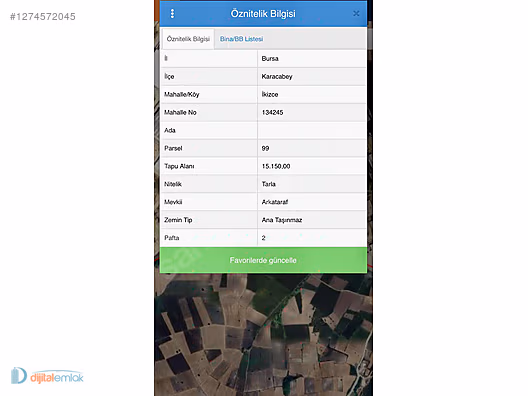Click the Ada row label
528x396 pixels.
170,130
